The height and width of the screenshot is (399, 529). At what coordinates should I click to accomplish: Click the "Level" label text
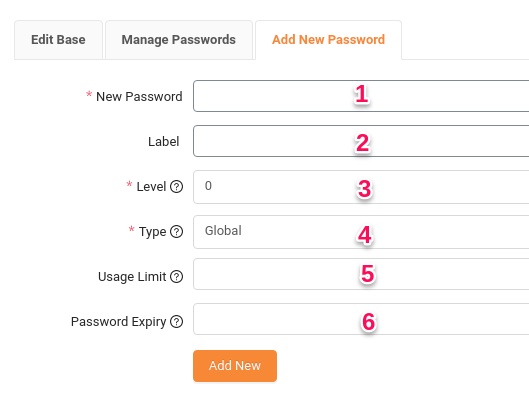(151, 187)
